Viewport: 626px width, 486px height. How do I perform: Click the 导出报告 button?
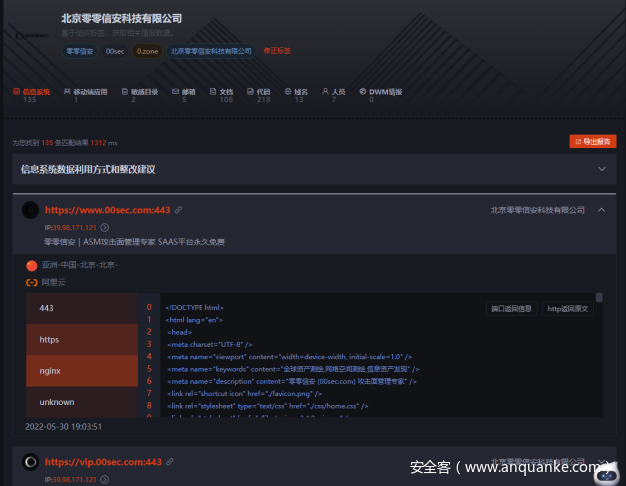tap(593, 141)
